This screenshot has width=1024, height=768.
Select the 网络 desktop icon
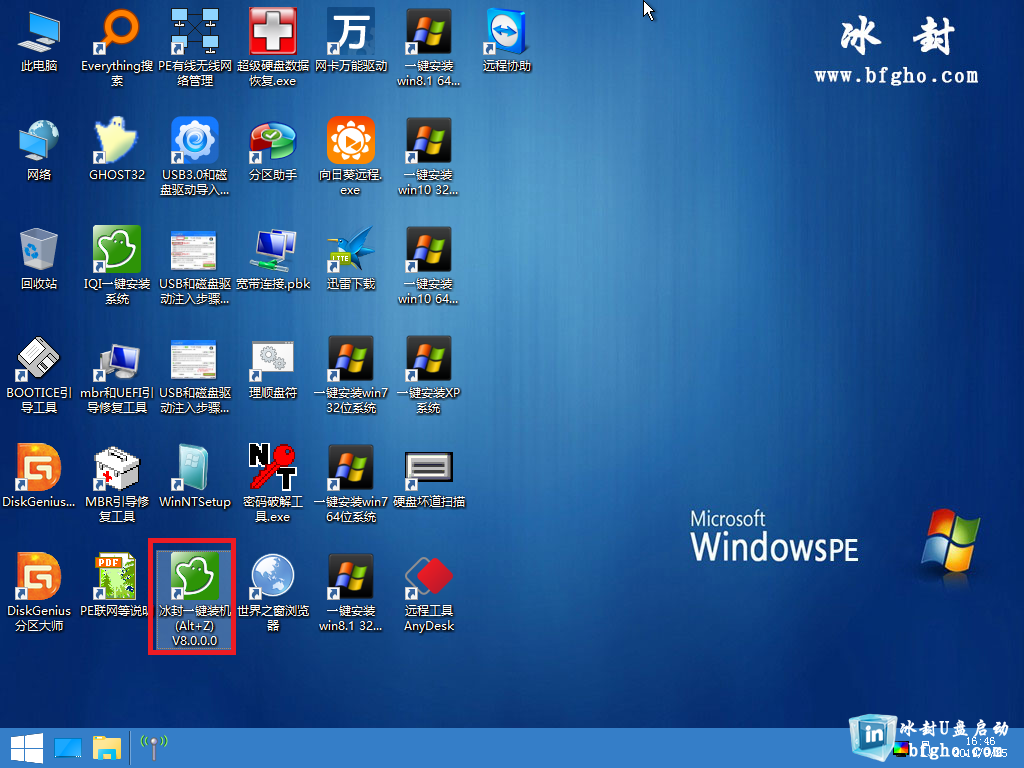pos(39,150)
